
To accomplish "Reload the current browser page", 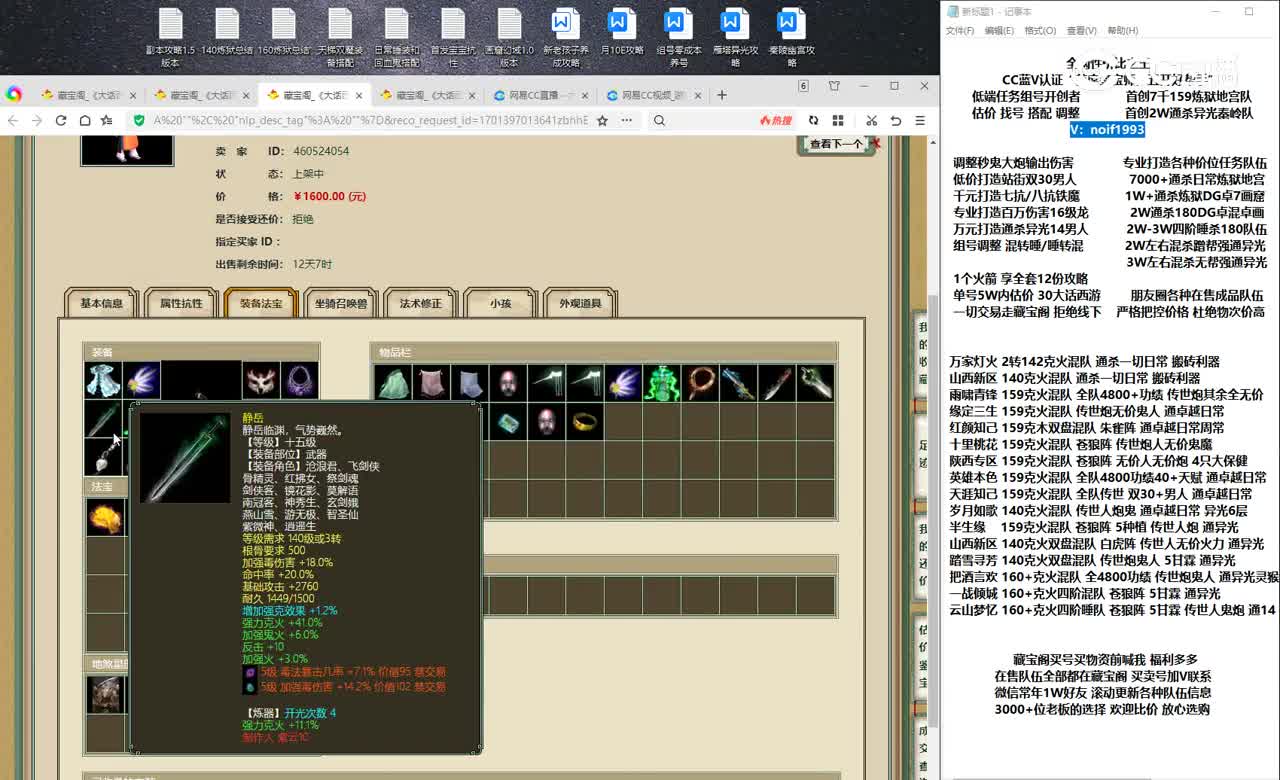I will [x=60, y=120].
